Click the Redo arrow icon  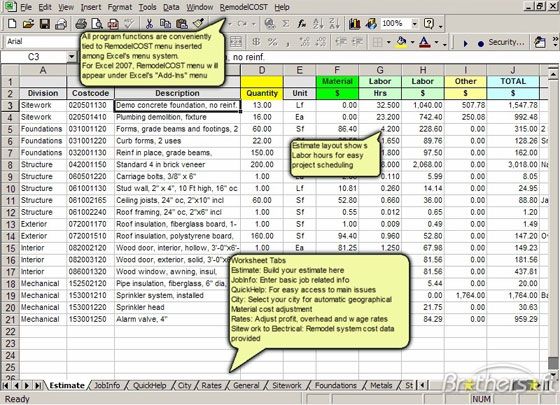(242, 24)
